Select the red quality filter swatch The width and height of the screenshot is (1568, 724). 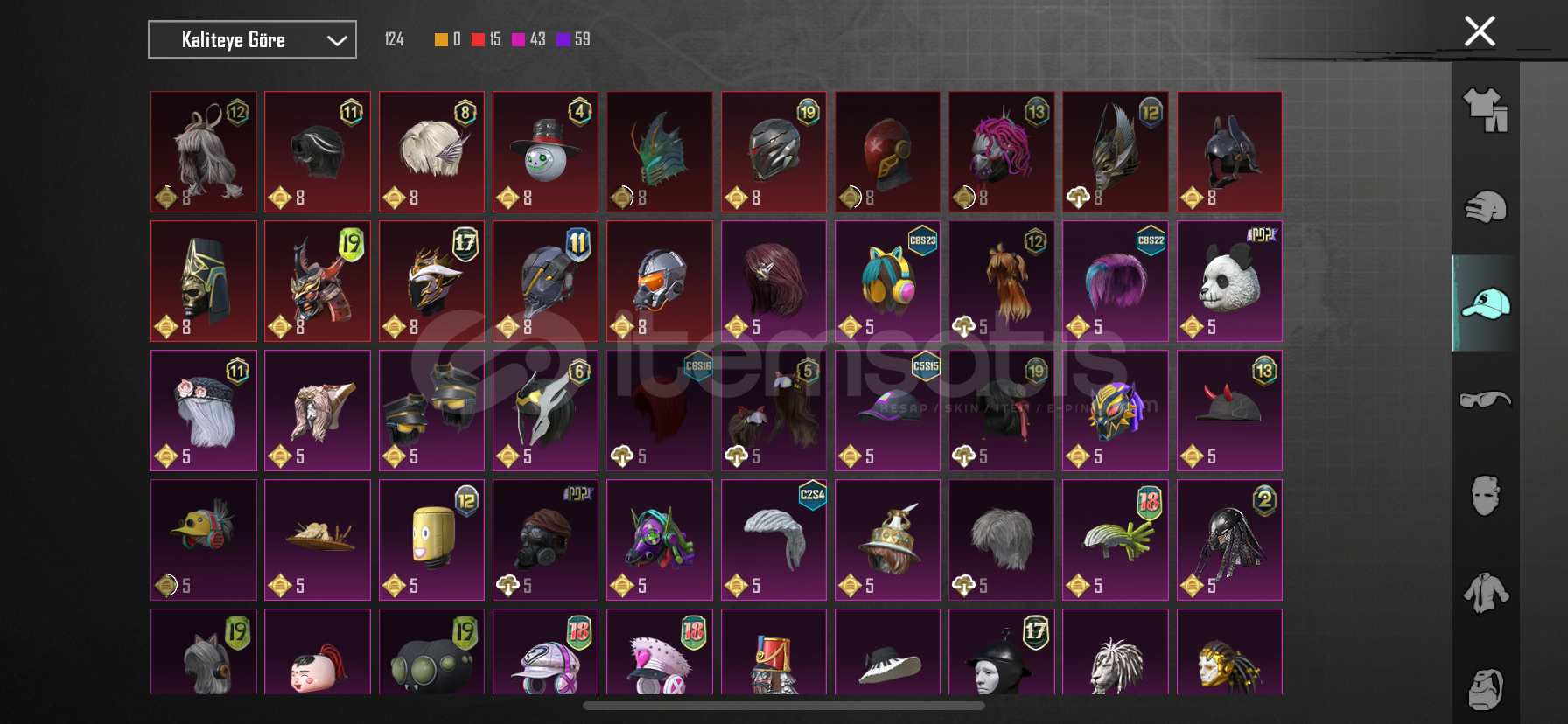click(478, 39)
